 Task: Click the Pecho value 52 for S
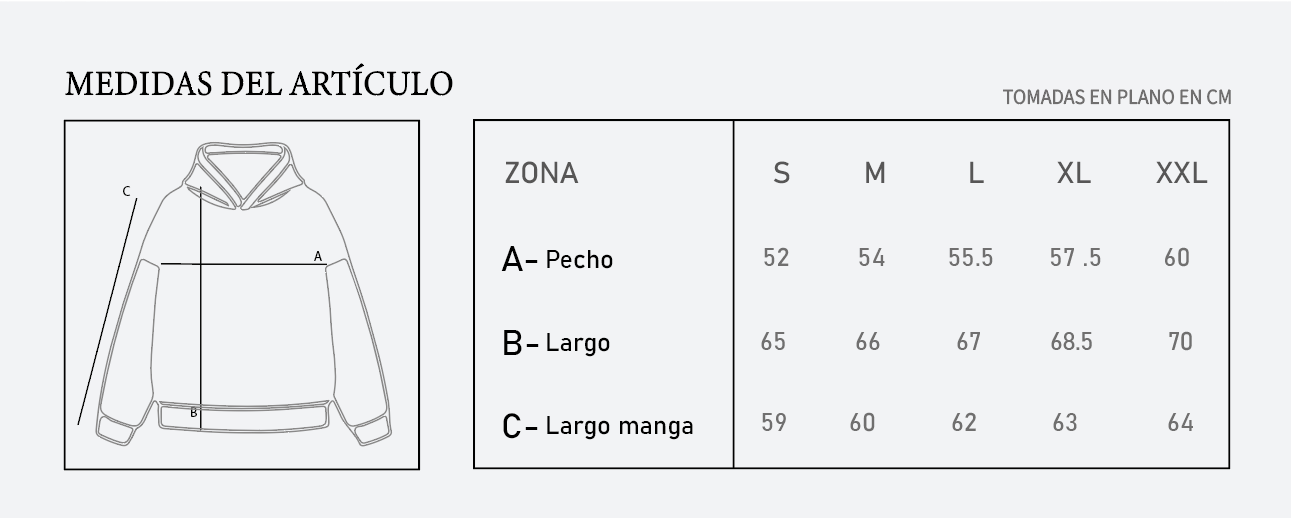776,258
